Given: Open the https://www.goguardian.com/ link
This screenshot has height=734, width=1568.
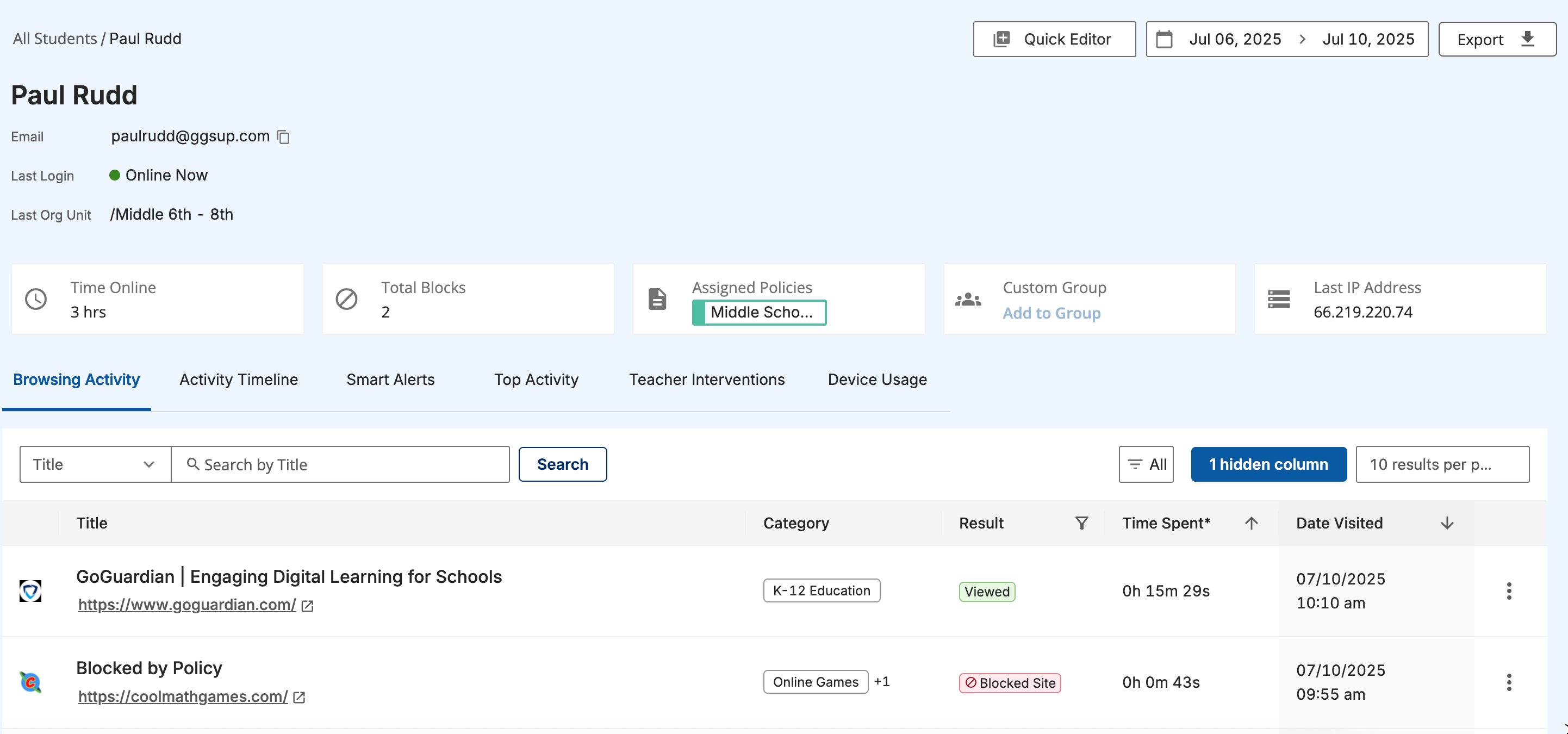Looking at the screenshot, I should tap(187, 605).
